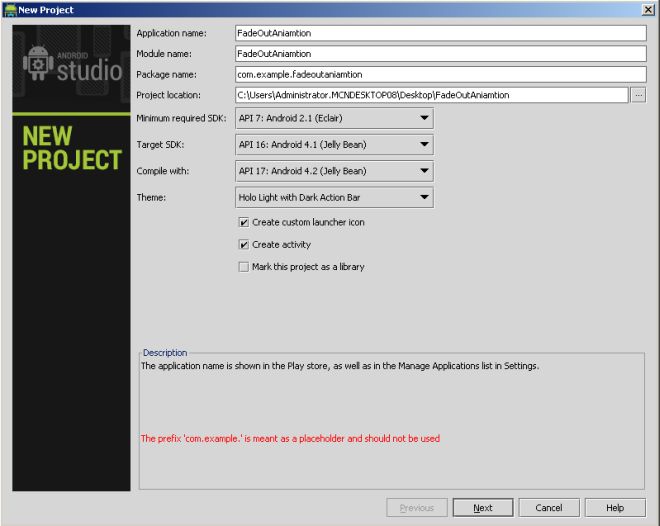
Task: Enable Mark this project as a library
Action: [243, 267]
